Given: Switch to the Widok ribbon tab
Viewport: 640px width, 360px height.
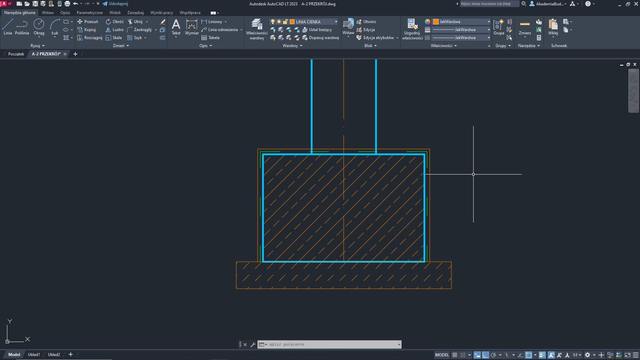Looking at the screenshot, I should point(115,13).
